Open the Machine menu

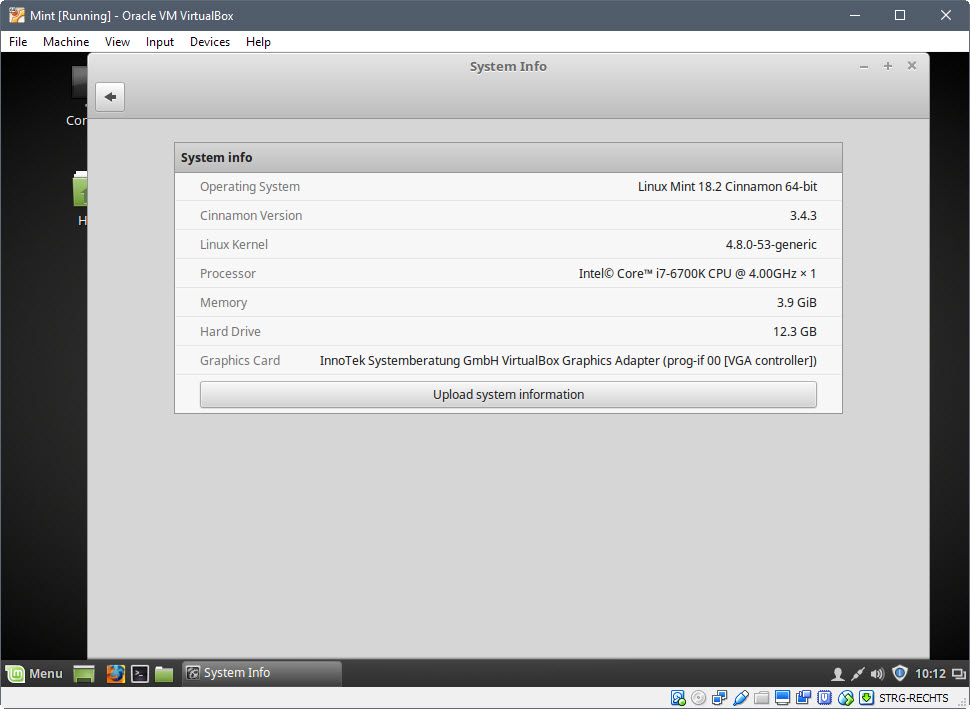pos(66,42)
